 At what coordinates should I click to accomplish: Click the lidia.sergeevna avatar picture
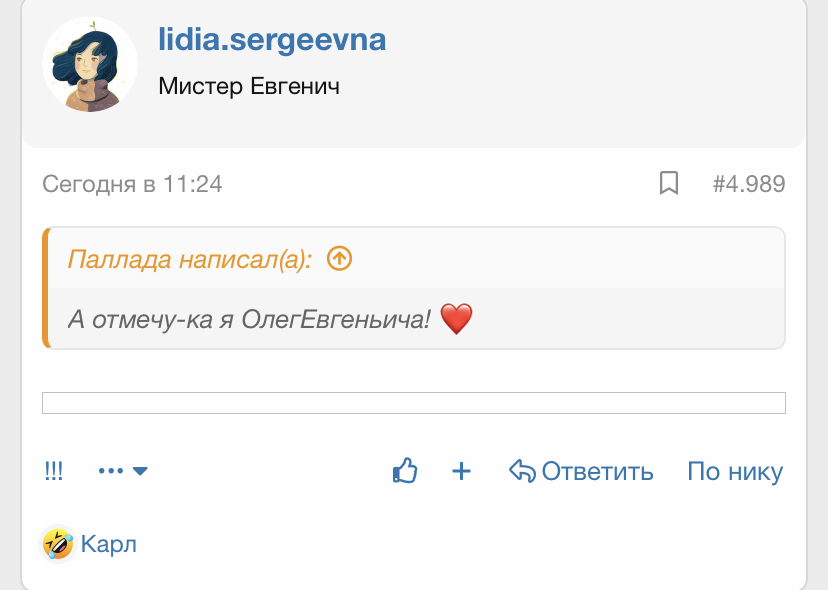pyautogui.click(x=90, y=64)
